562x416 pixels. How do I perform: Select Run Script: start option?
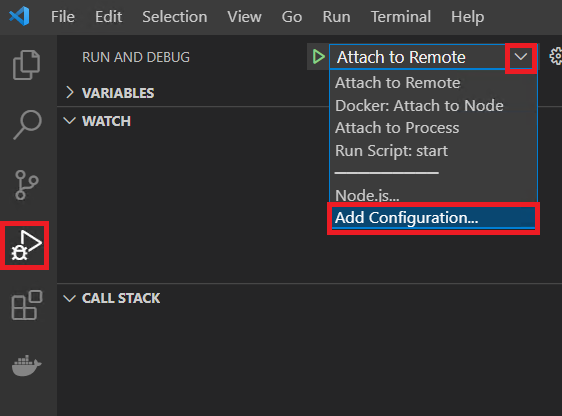391,151
